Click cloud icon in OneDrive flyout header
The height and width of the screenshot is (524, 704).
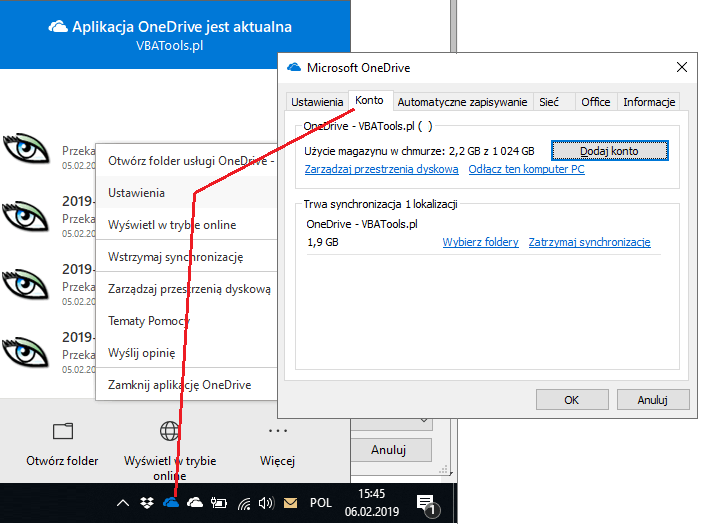point(58,27)
